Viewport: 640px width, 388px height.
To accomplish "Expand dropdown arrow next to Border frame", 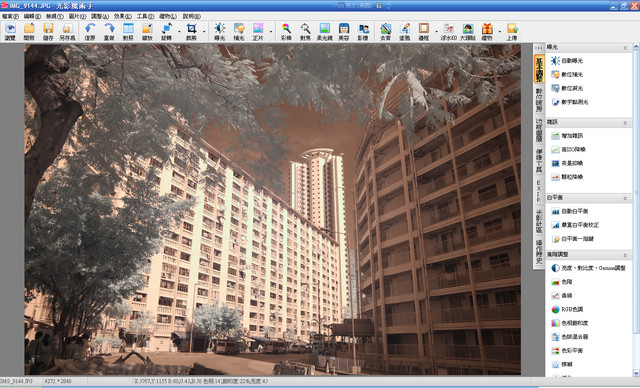I will (436, 31).
